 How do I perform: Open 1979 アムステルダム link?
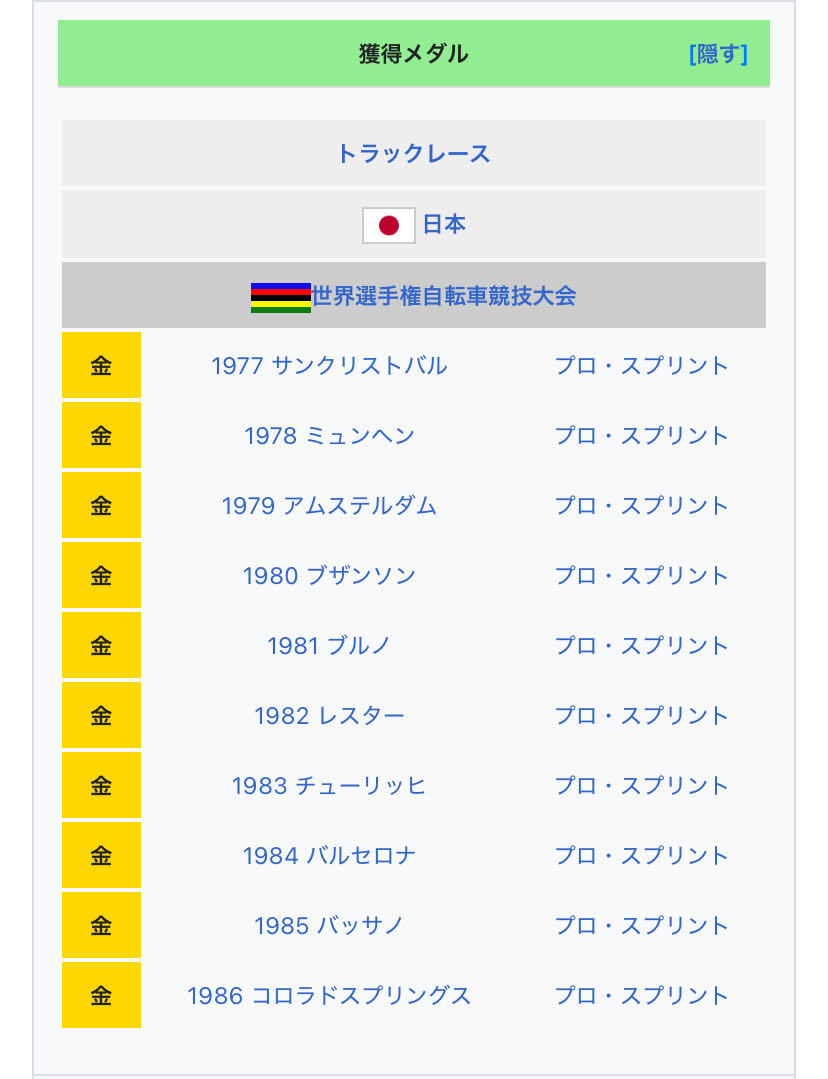coord(330,506)
